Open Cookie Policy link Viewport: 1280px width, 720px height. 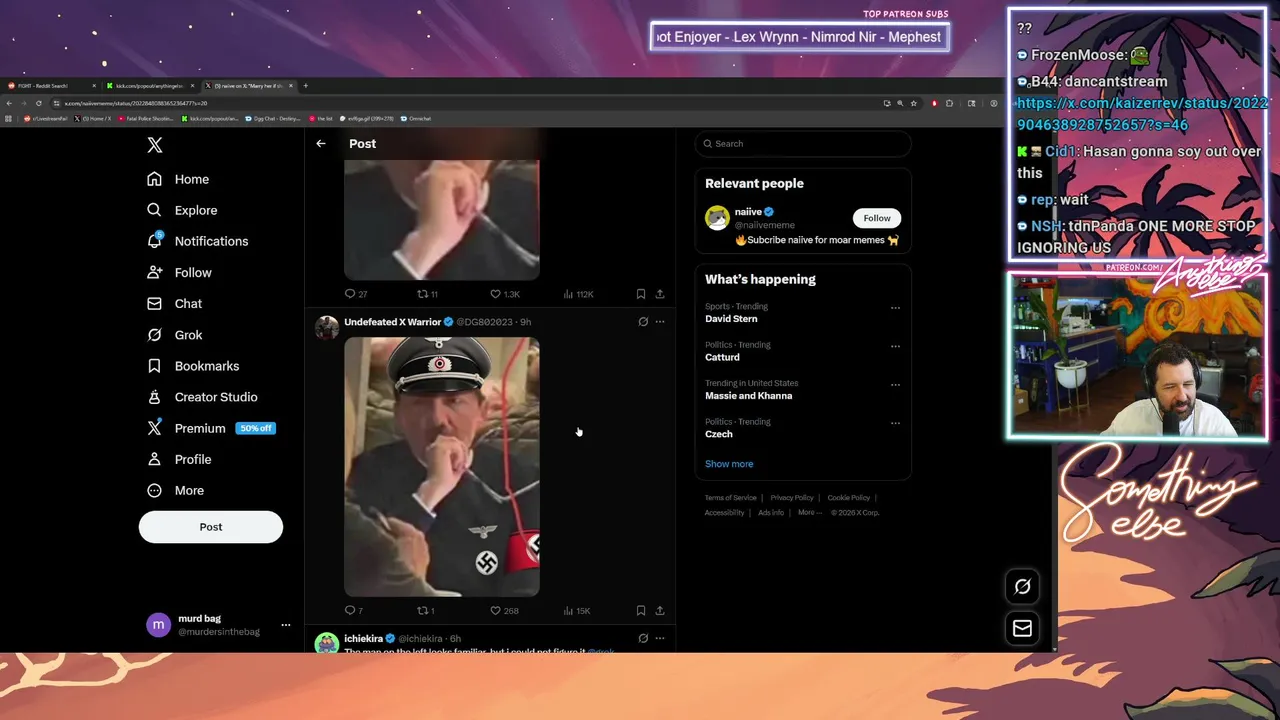point(849,498)
